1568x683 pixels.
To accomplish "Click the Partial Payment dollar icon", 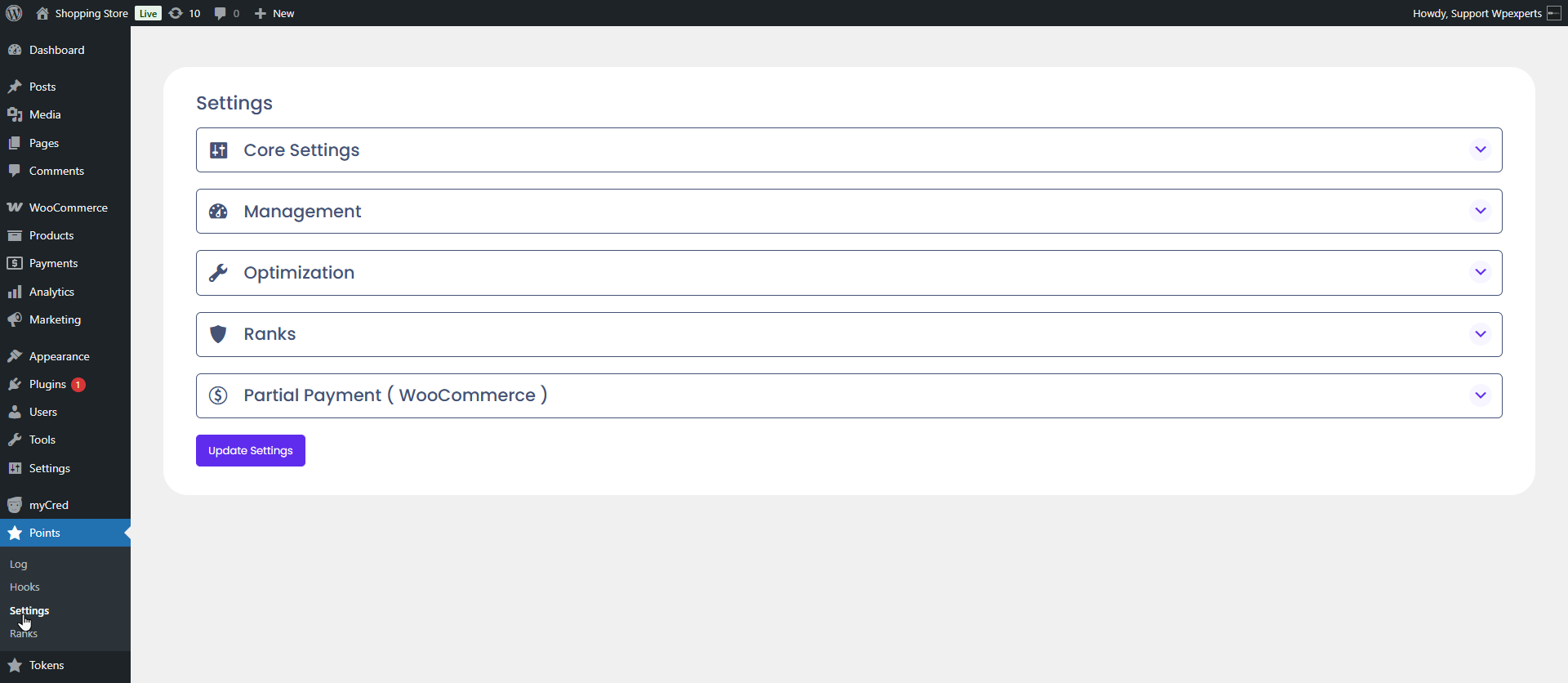I will pyautogui.click(x=219, y=395).
